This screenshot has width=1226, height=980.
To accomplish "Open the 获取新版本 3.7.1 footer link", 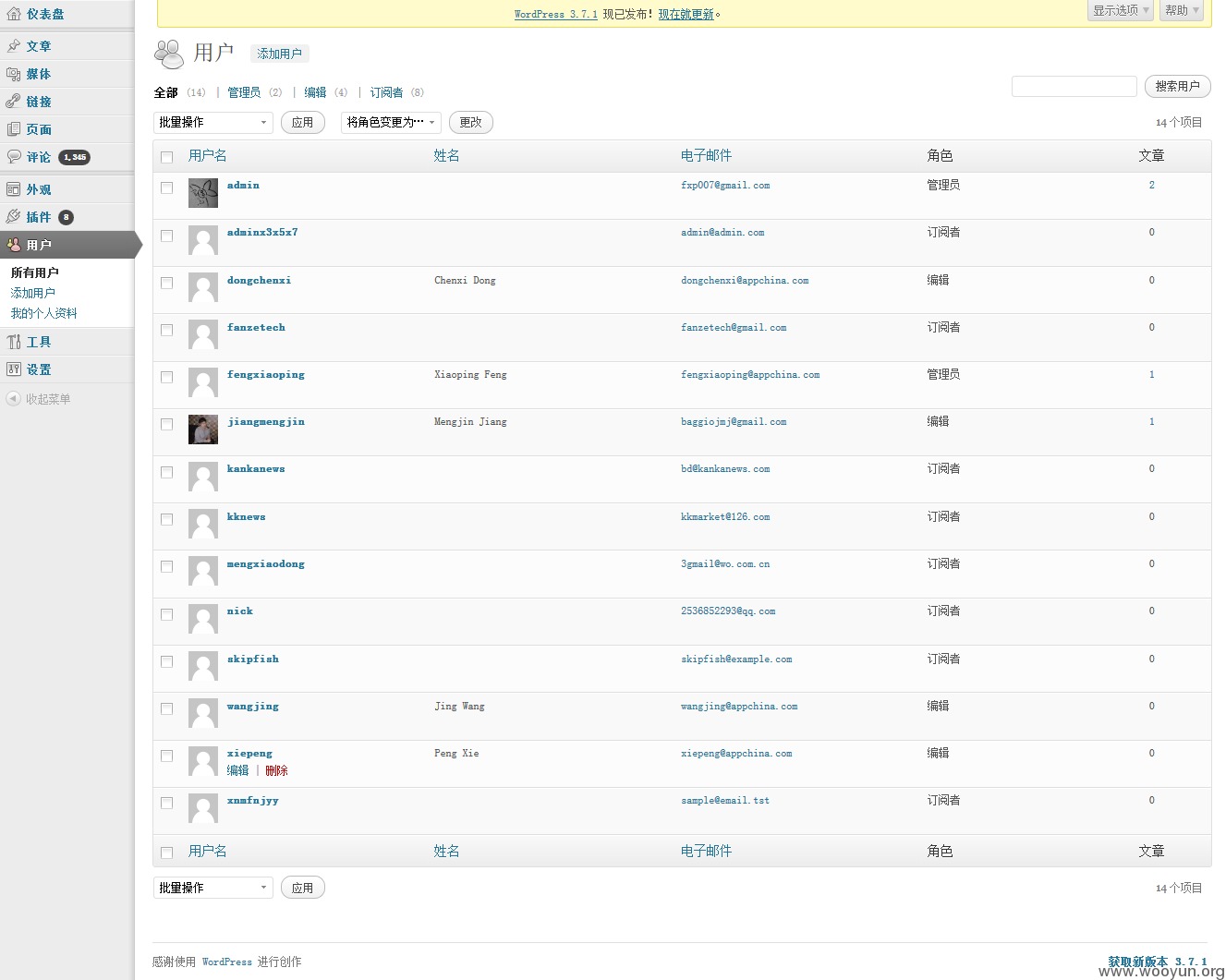I will coord(1158,962).
